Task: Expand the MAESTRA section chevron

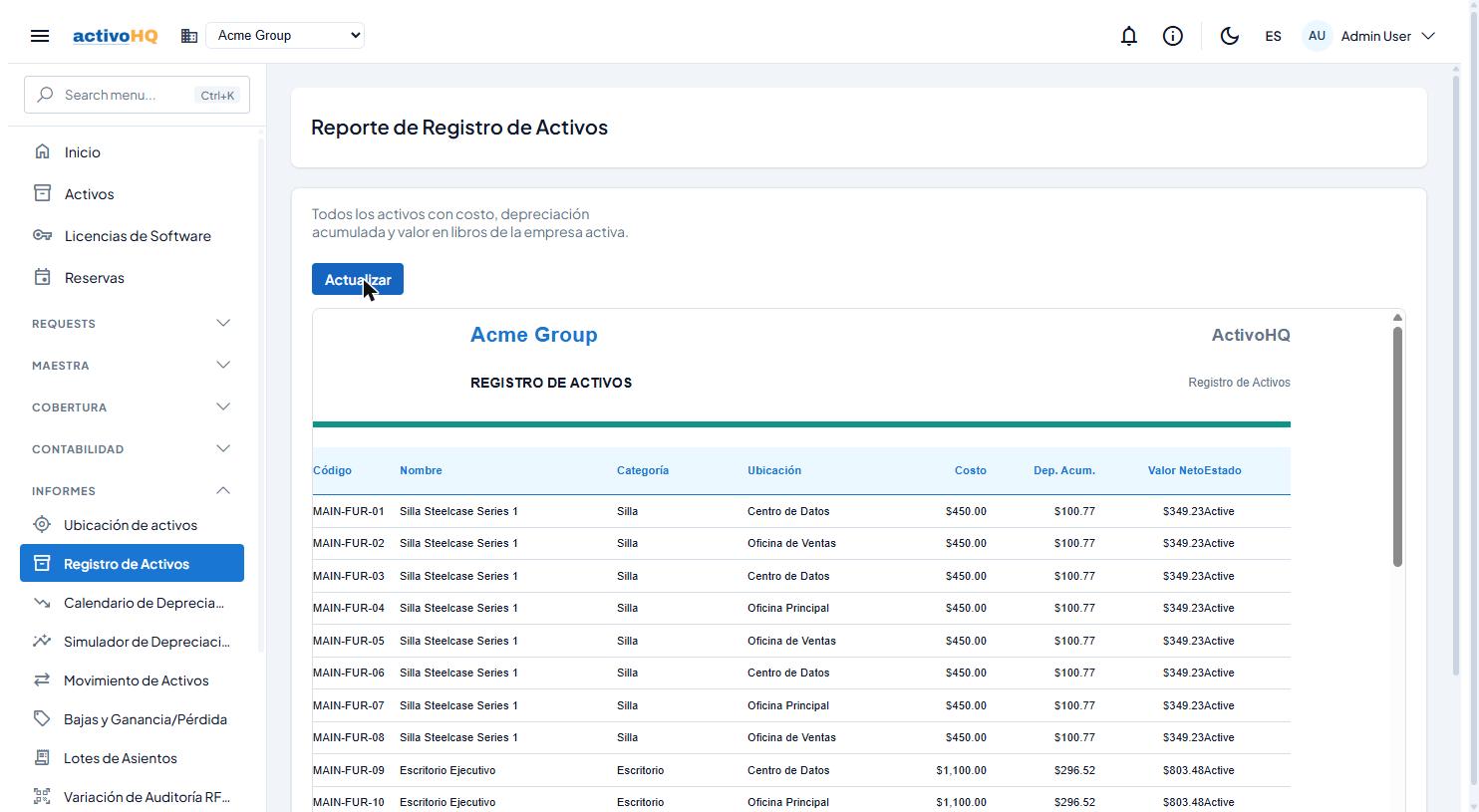Action: 223,365
